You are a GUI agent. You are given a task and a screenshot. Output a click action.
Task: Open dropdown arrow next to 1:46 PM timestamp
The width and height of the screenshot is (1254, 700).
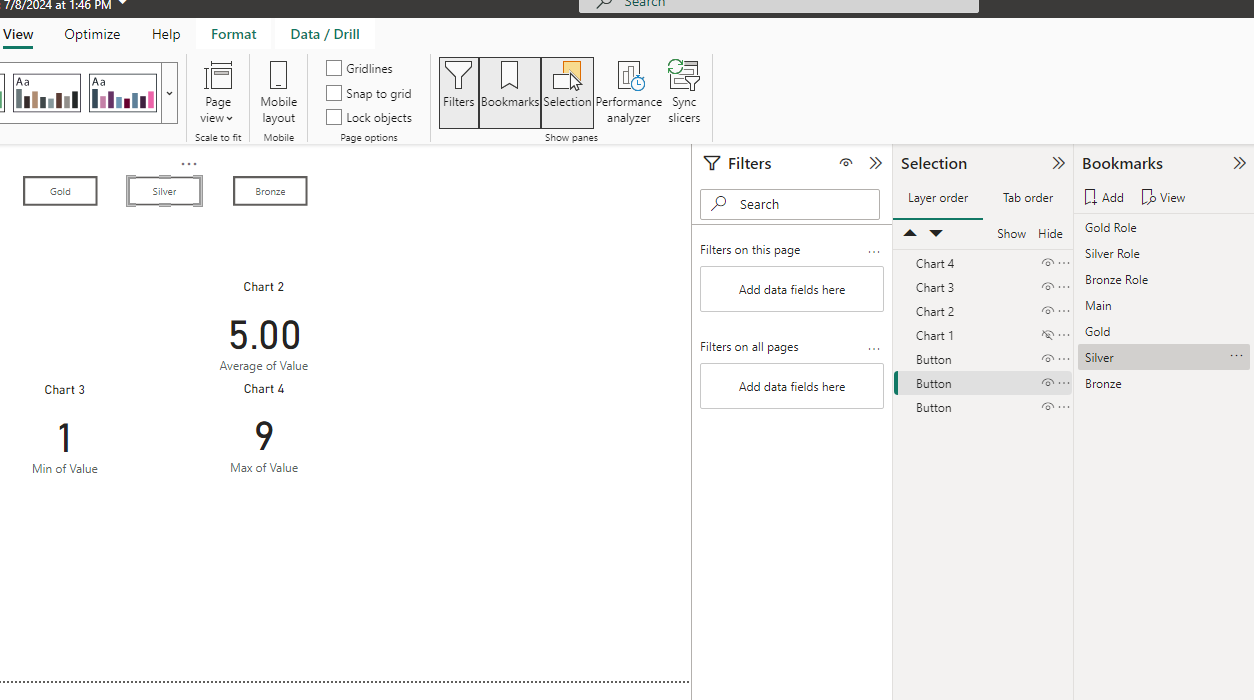(x=122, y=4)
